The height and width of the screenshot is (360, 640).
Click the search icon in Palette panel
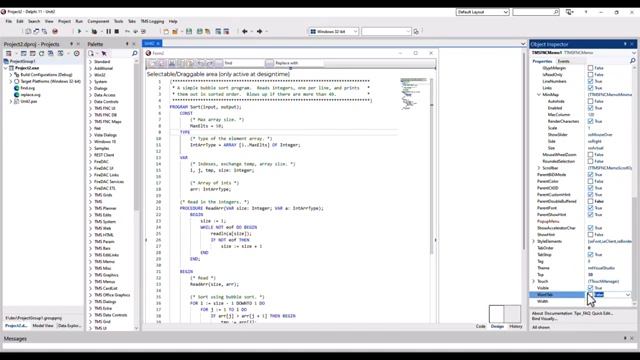(x=135, y=53)
